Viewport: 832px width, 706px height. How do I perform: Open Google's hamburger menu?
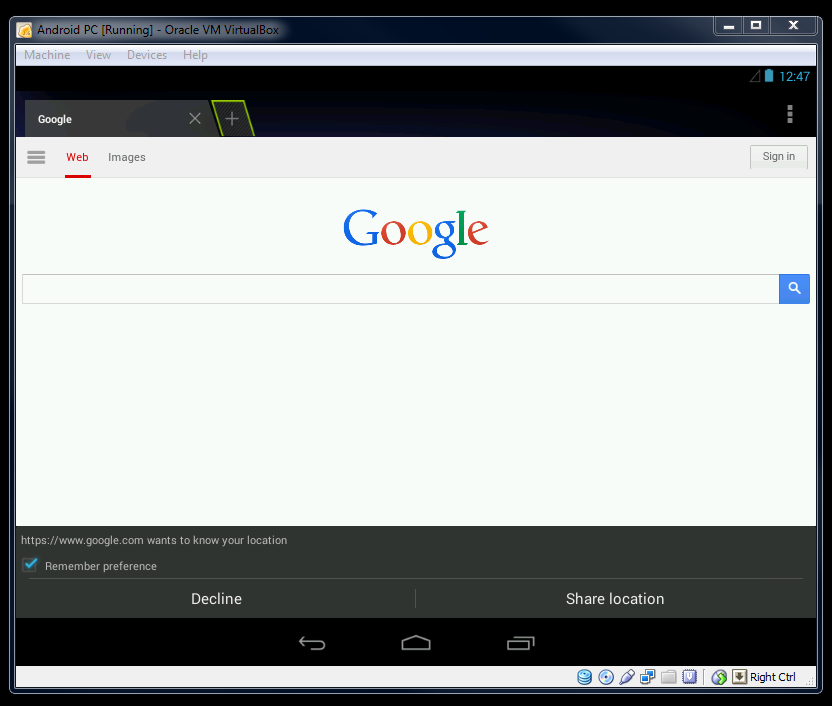pos(36,157)
